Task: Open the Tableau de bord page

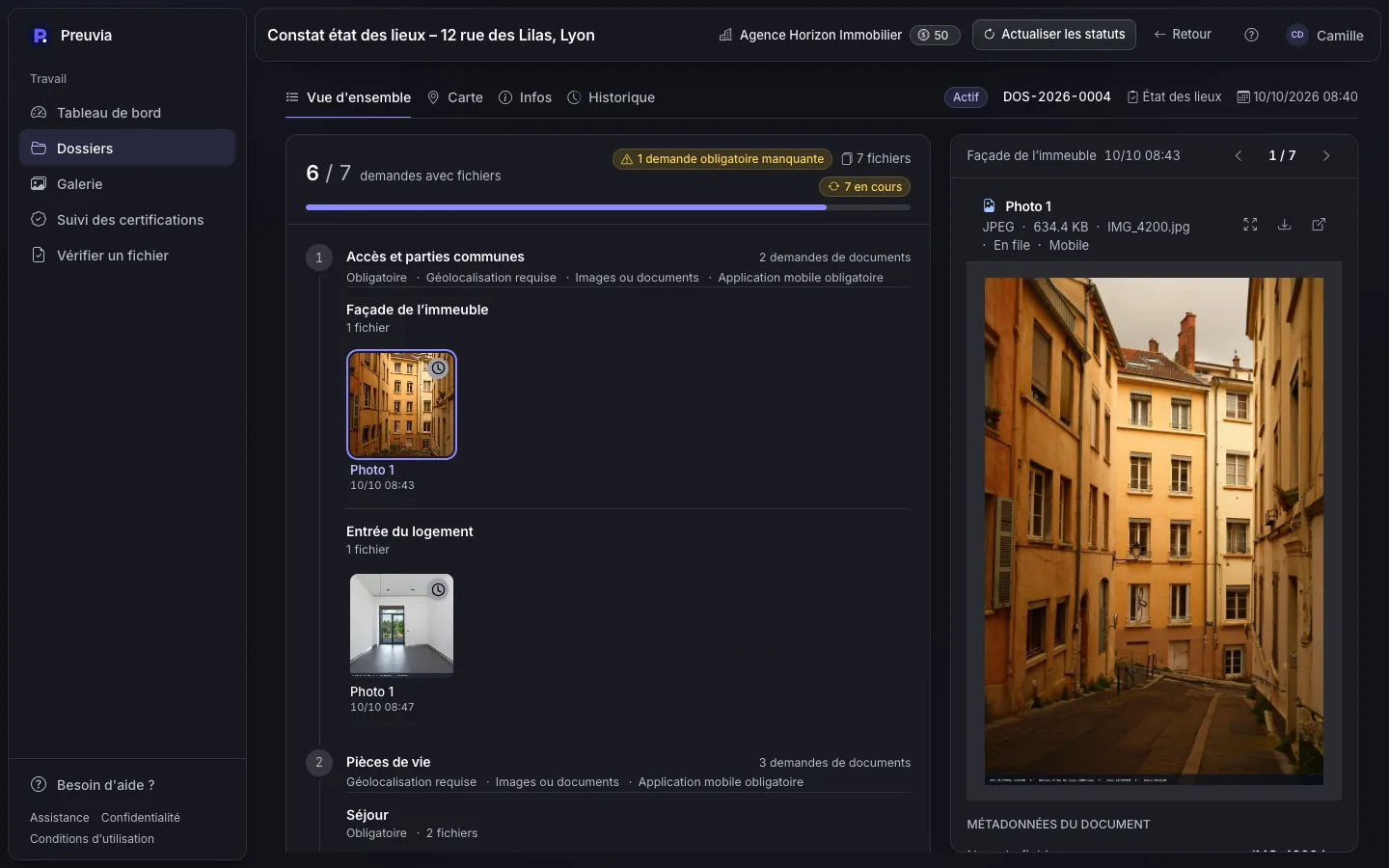Action: pos(127,113)
